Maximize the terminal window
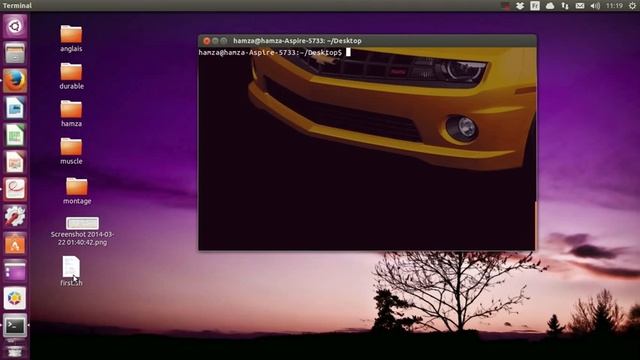The height and width of the screenshot is (360, 640). click(x=224, y=41)
